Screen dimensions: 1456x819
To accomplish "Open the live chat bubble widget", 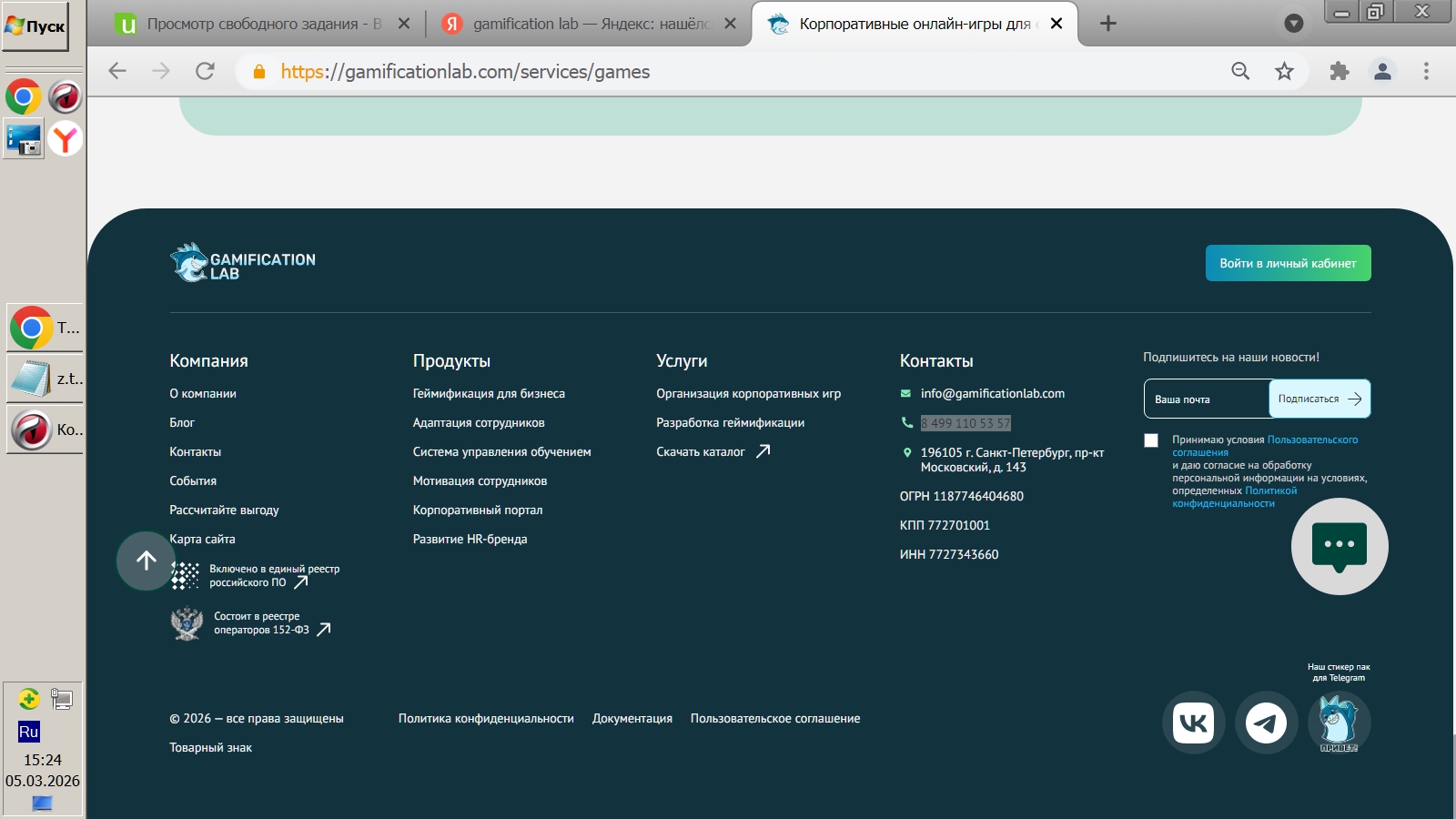I will (1339, 546).
